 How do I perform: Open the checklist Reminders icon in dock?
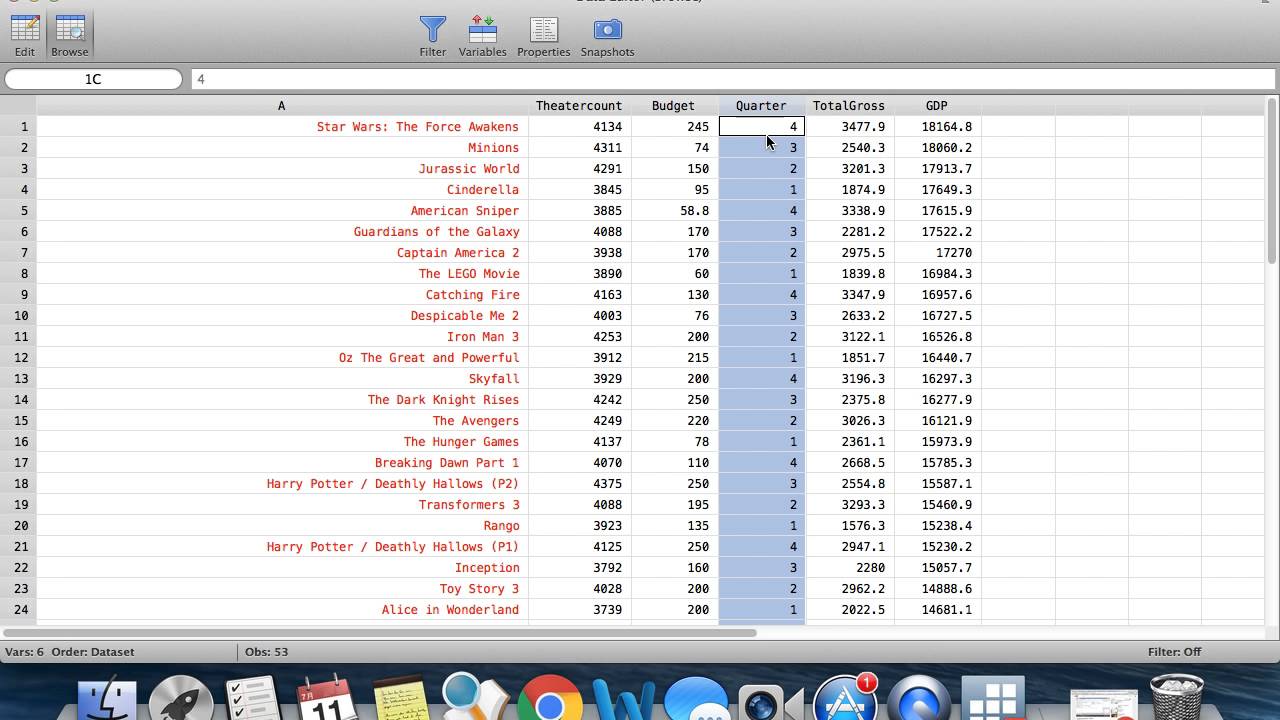coord(251,699)
